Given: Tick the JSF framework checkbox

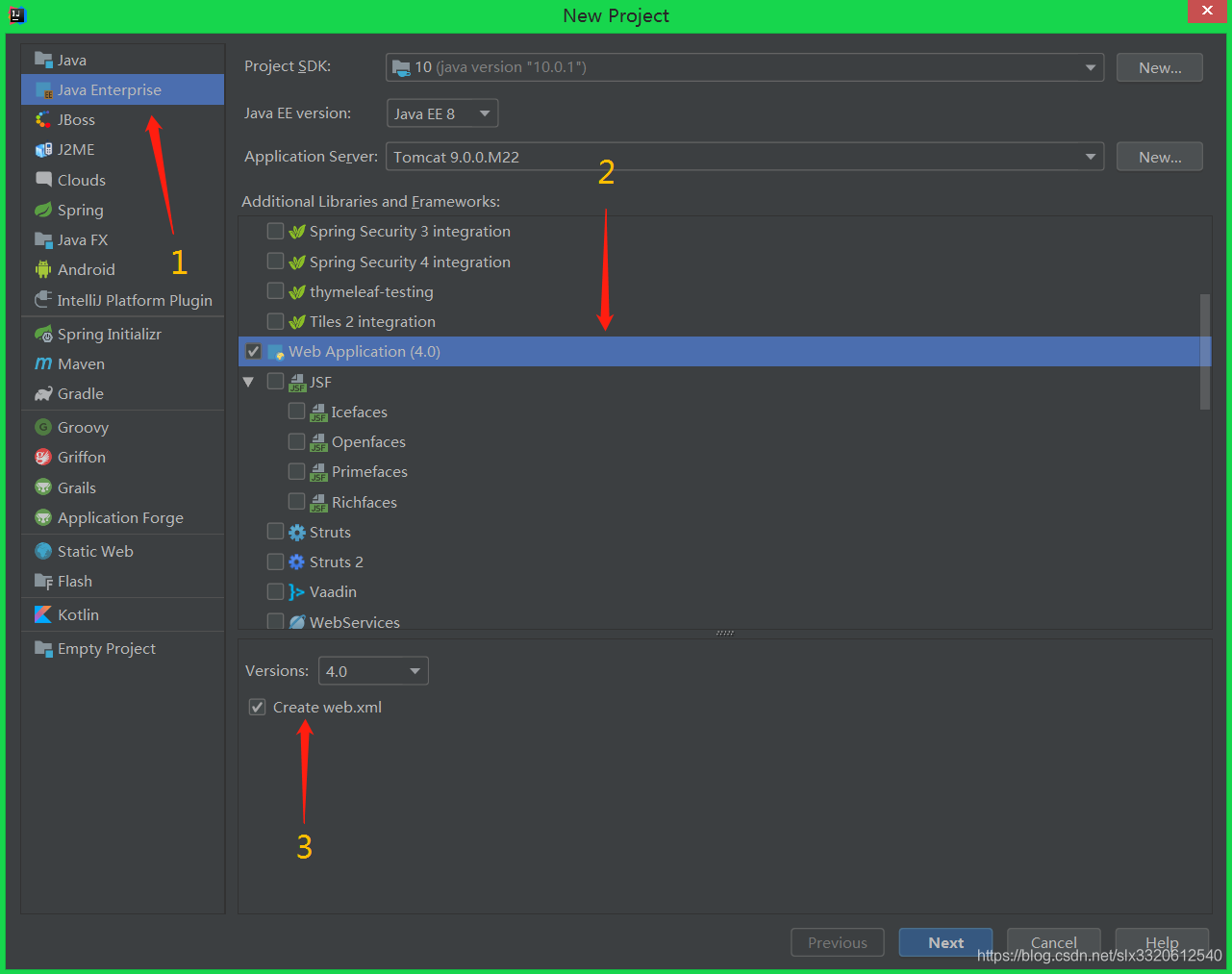Looking at the screenshot, I should (x=275, y=382).
